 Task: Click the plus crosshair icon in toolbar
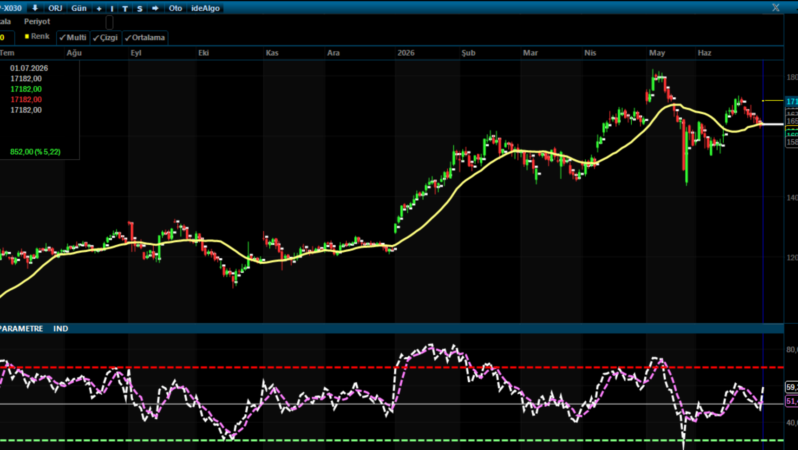pyautogui.click(x=99, y=9)
